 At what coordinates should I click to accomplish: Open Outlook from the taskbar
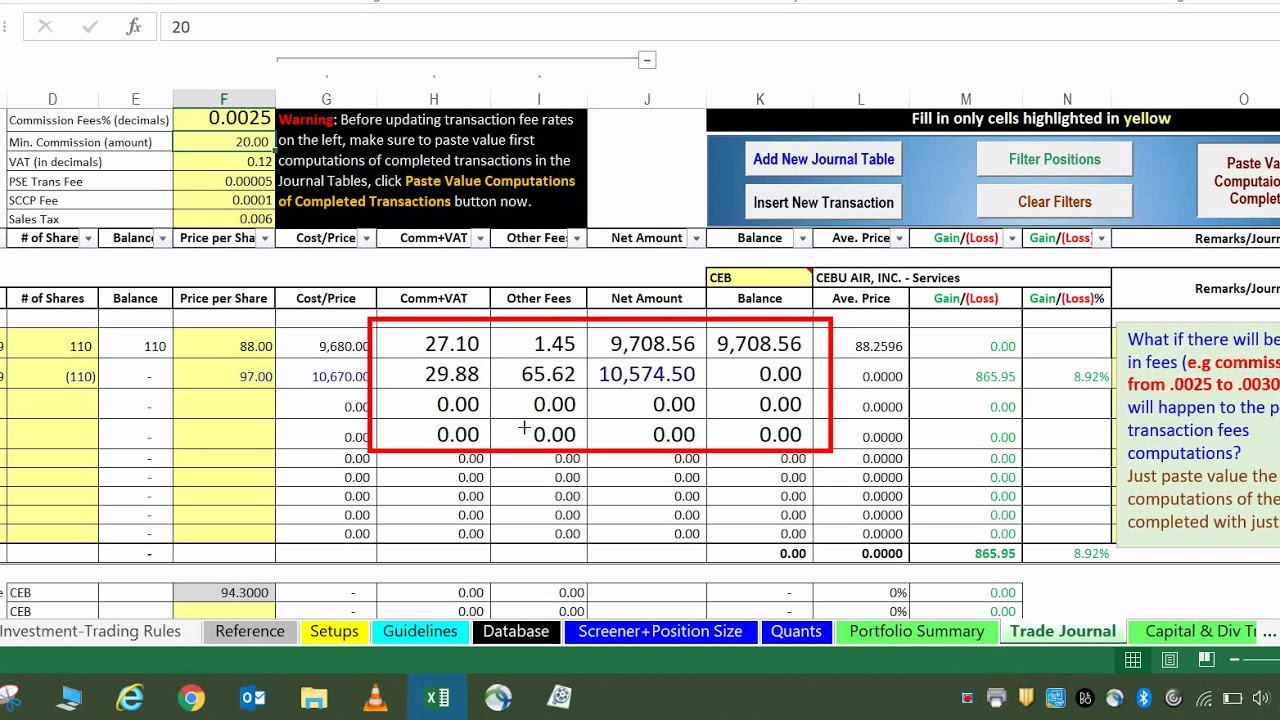[252, 697]
